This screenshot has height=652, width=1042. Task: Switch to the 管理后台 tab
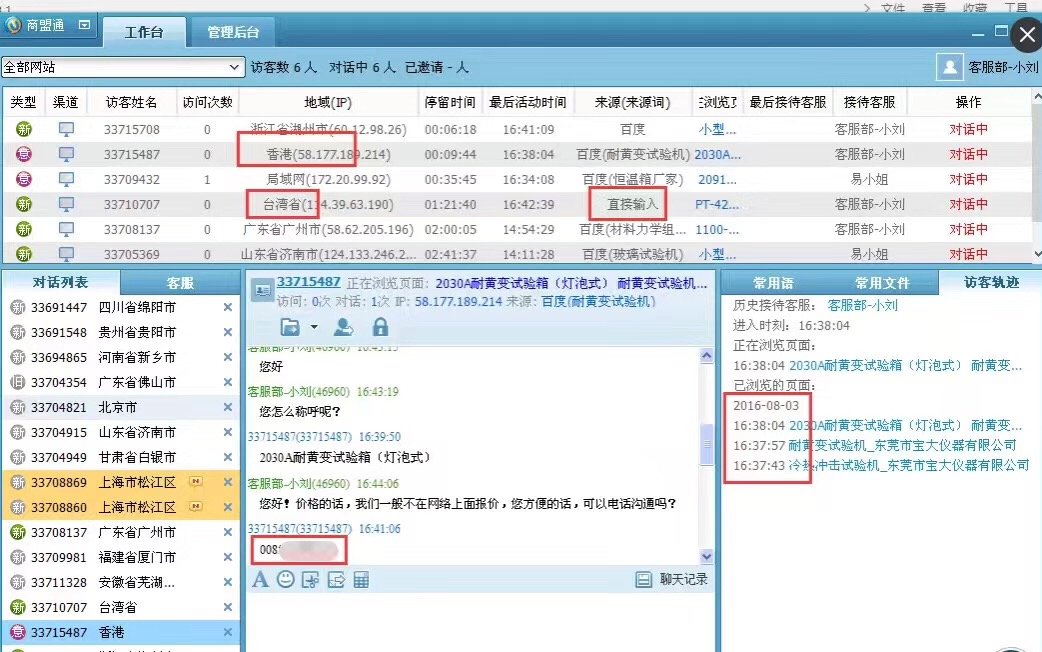[234, 32]
